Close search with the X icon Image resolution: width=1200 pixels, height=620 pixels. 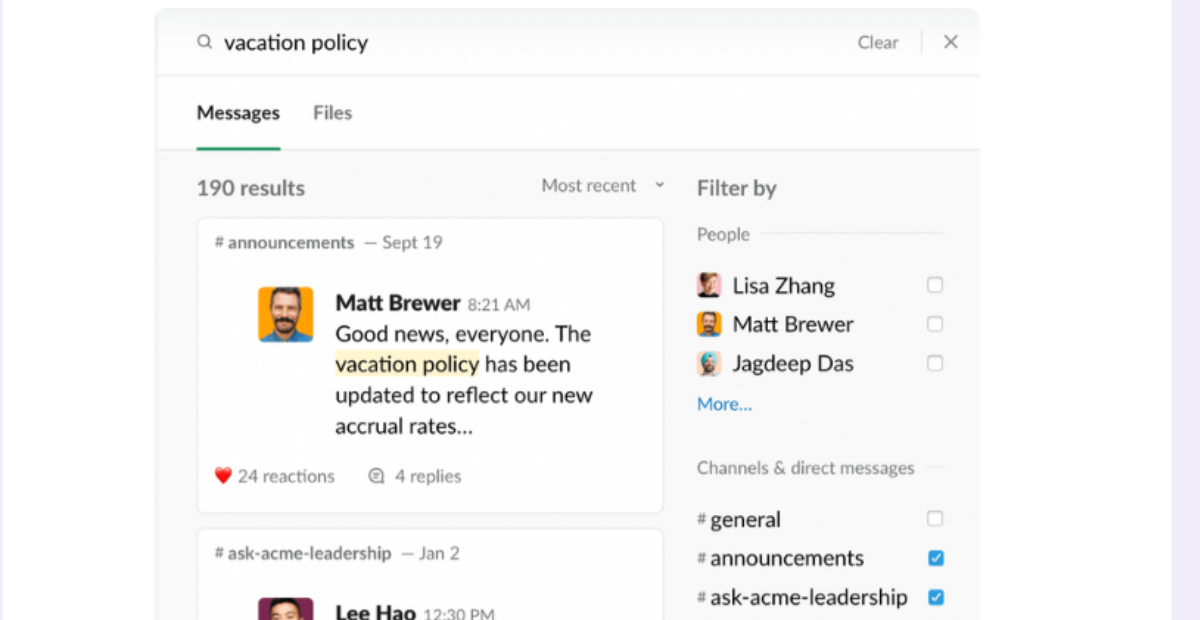[950, 42]
